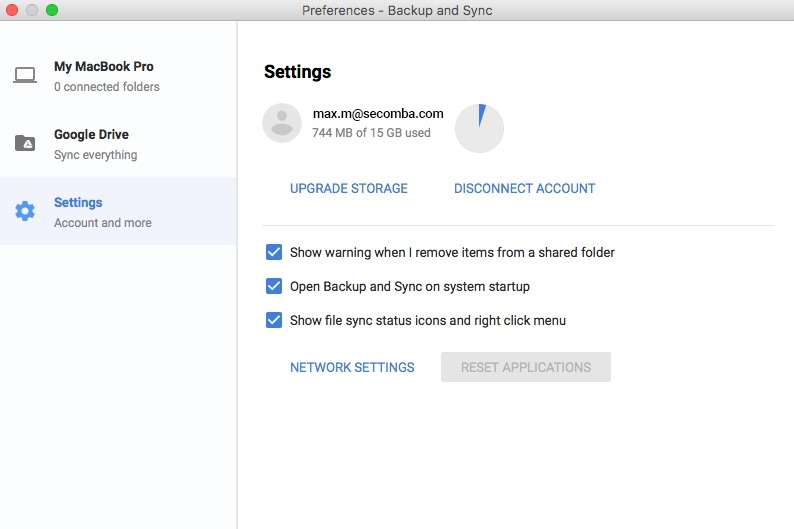The image size is (794, 529).
Task: Click the storage usage pie chart
Action: tap(479, 128)
